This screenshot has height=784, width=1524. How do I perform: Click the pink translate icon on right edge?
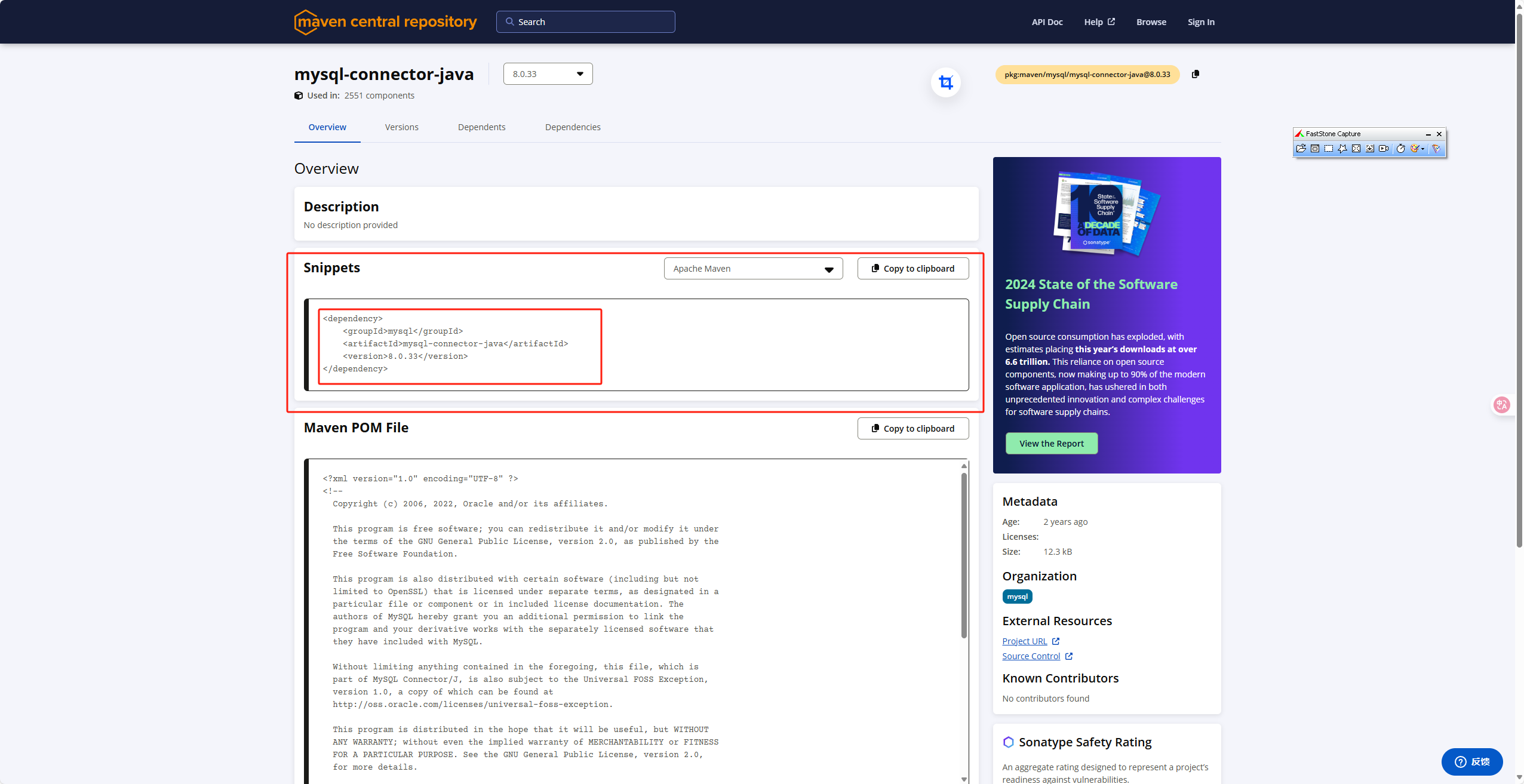(1503, 405)
